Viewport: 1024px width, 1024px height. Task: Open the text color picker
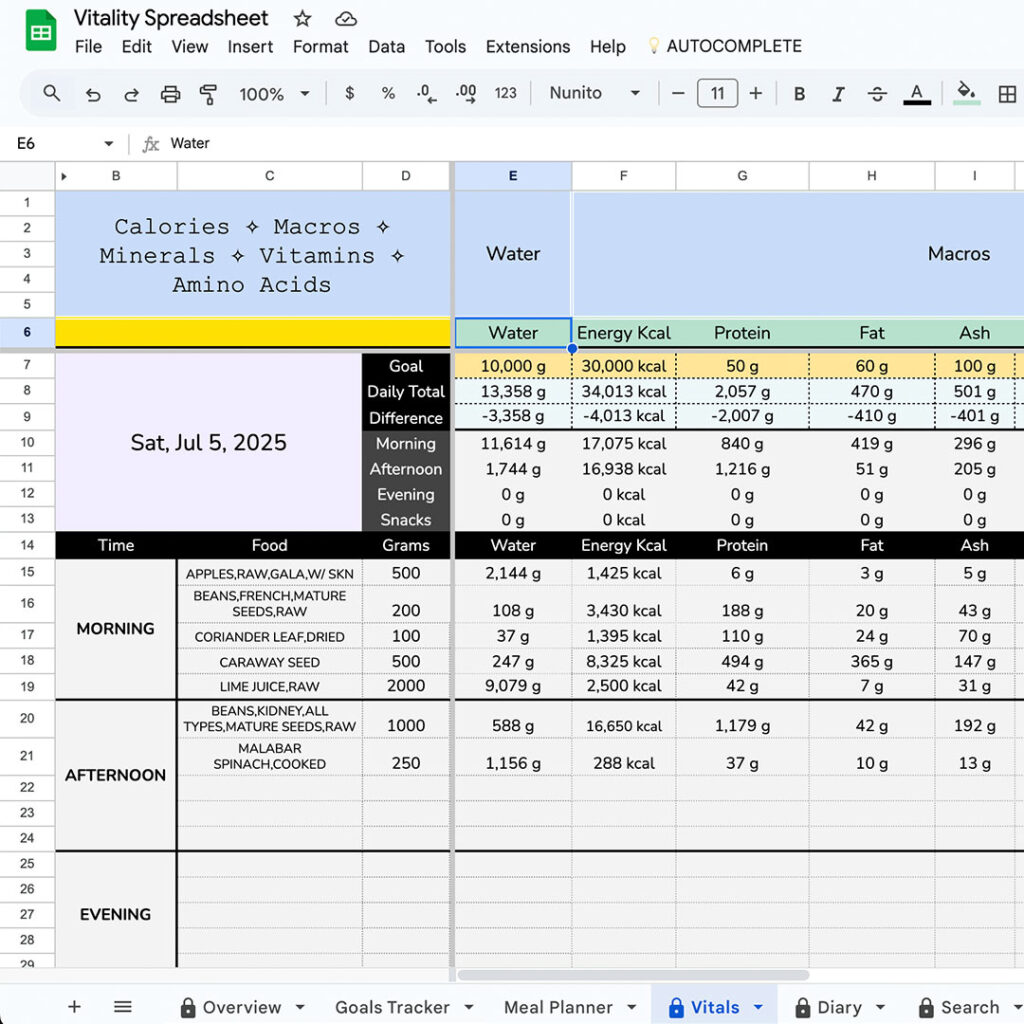click(x=917, y=94)
